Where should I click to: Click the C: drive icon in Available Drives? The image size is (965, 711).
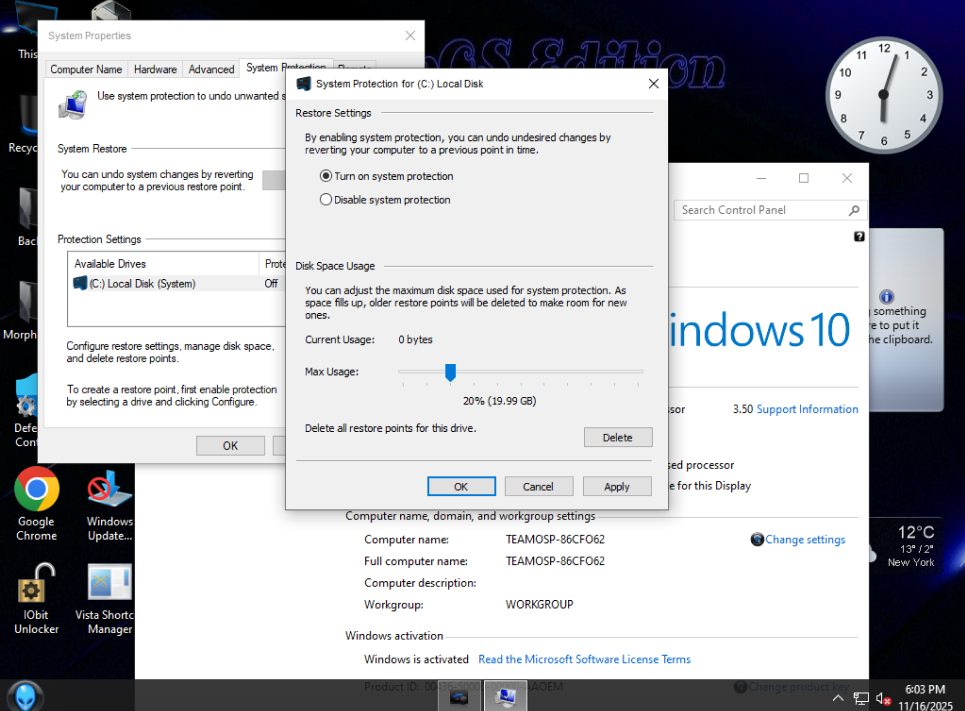click(x=80, y=283)
